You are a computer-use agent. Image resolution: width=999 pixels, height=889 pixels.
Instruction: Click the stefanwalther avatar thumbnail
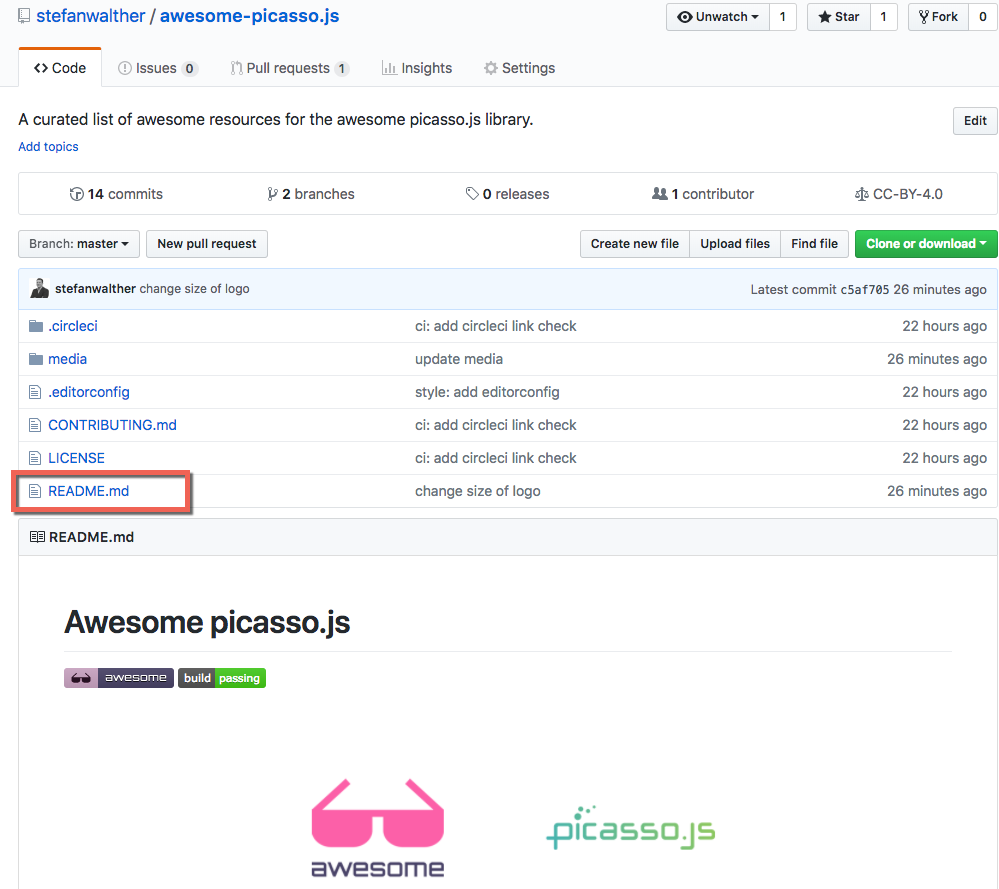[x=40, y=289]
